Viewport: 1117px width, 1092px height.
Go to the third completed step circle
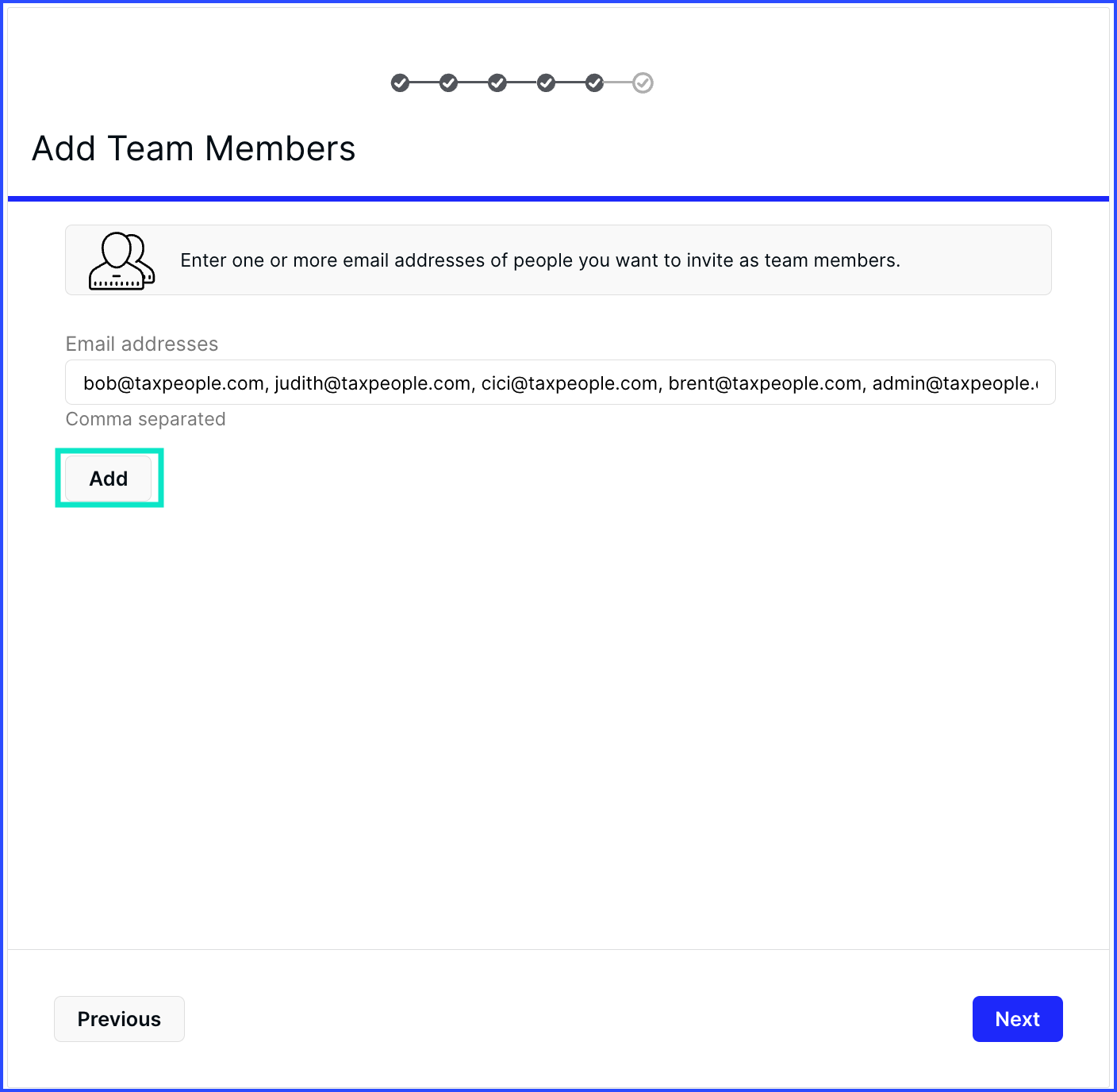coord(497,83)
